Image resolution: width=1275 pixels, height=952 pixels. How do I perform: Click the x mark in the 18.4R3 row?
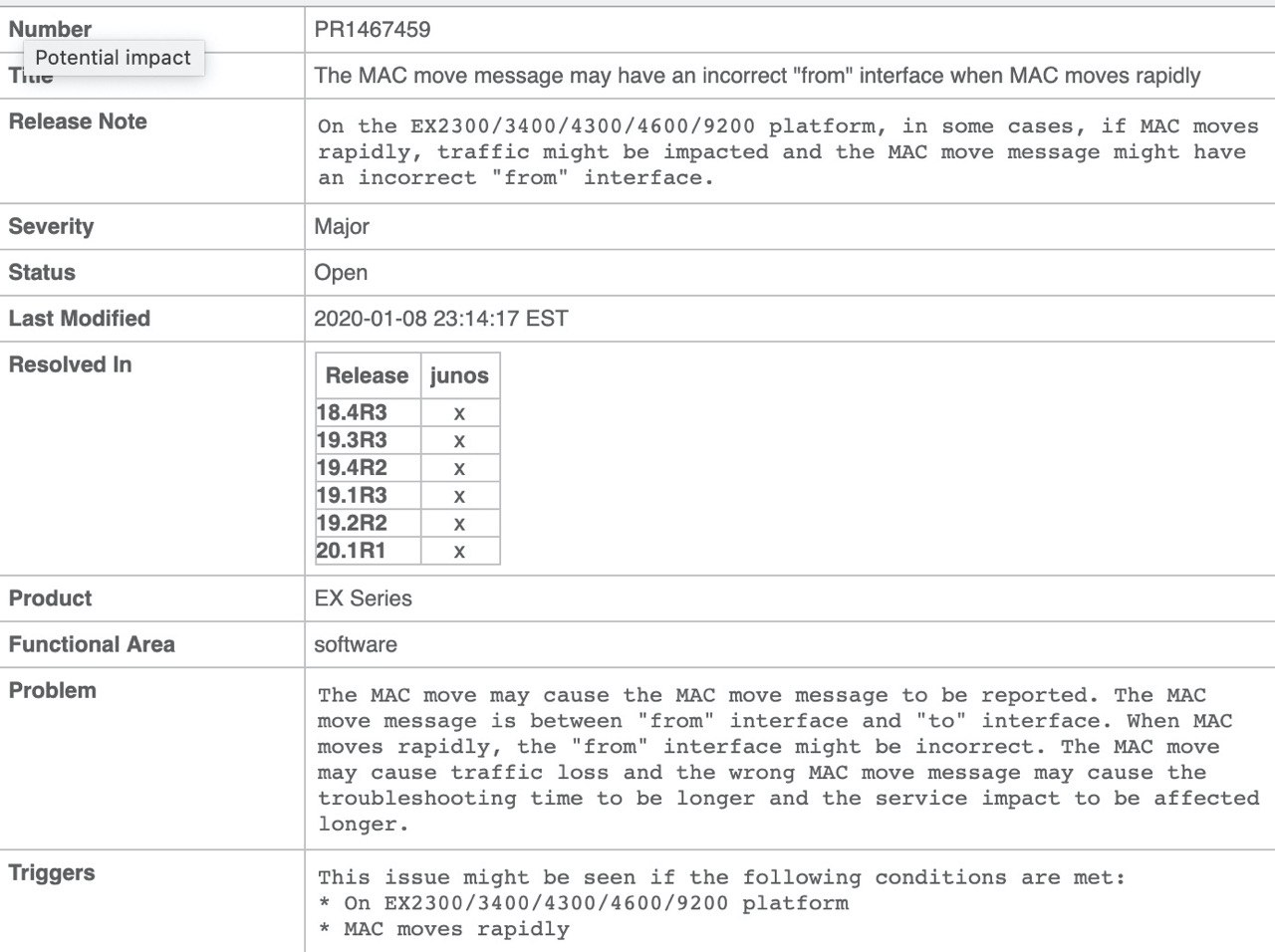click(x=459, y=413)
